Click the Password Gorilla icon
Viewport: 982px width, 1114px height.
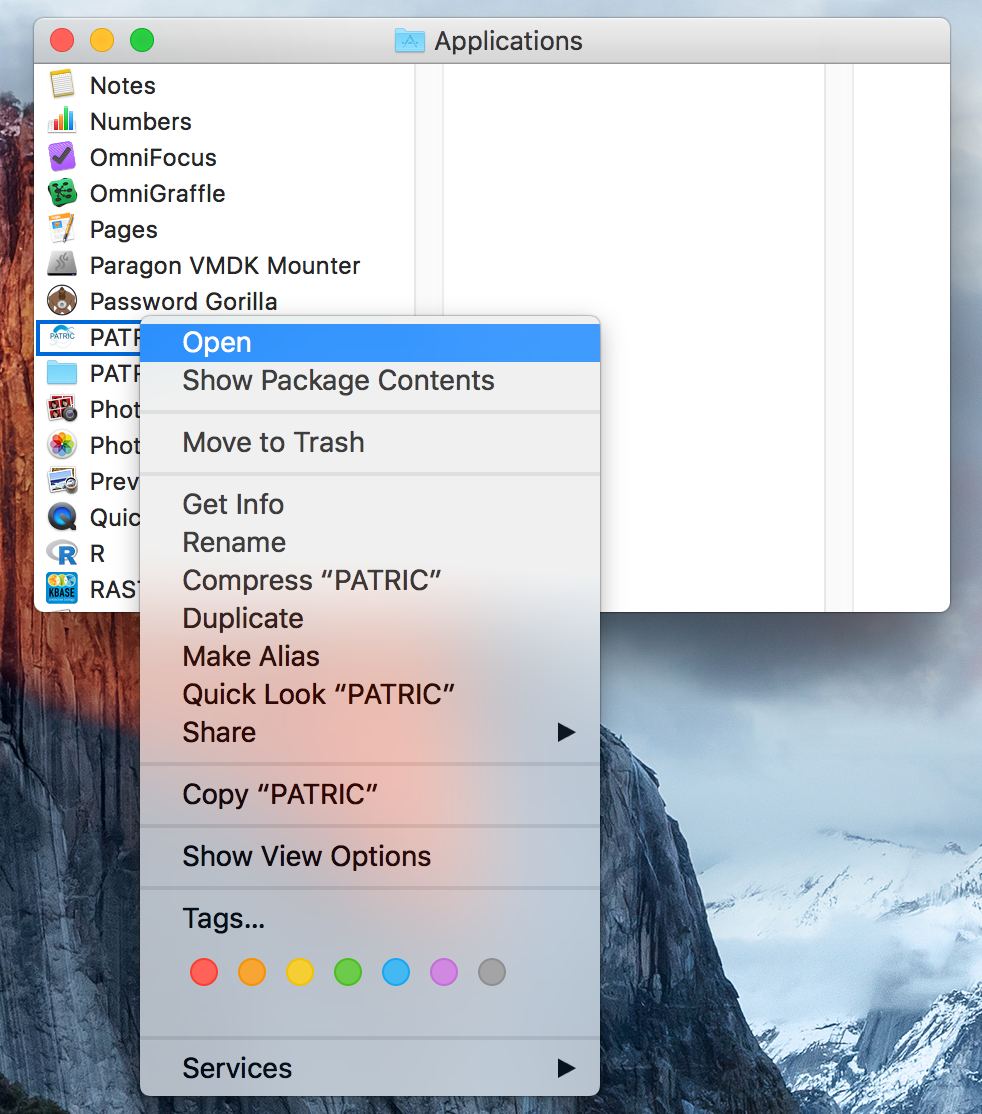pos(62,301)
